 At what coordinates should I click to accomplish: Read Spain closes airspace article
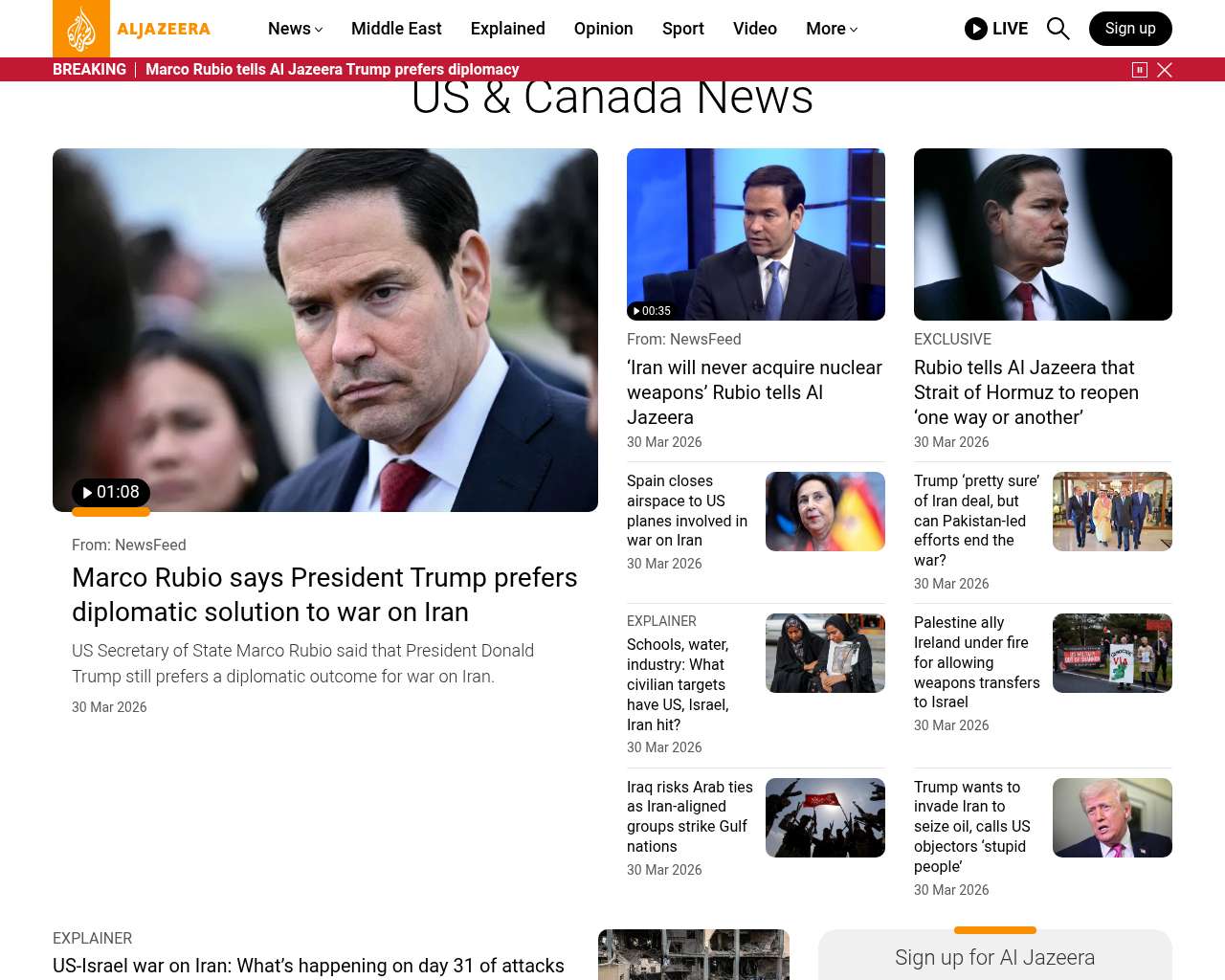click(687, 510)
